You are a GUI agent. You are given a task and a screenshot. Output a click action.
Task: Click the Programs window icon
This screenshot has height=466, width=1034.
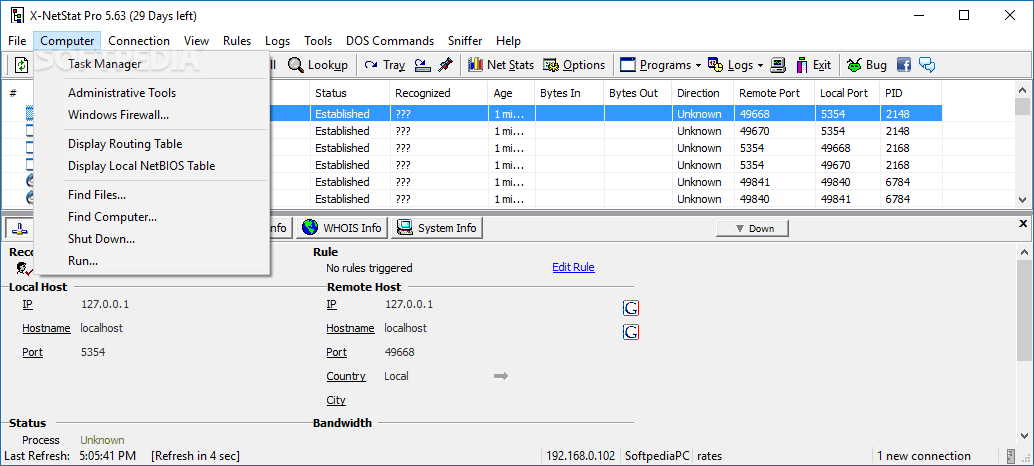pos(628,65)
